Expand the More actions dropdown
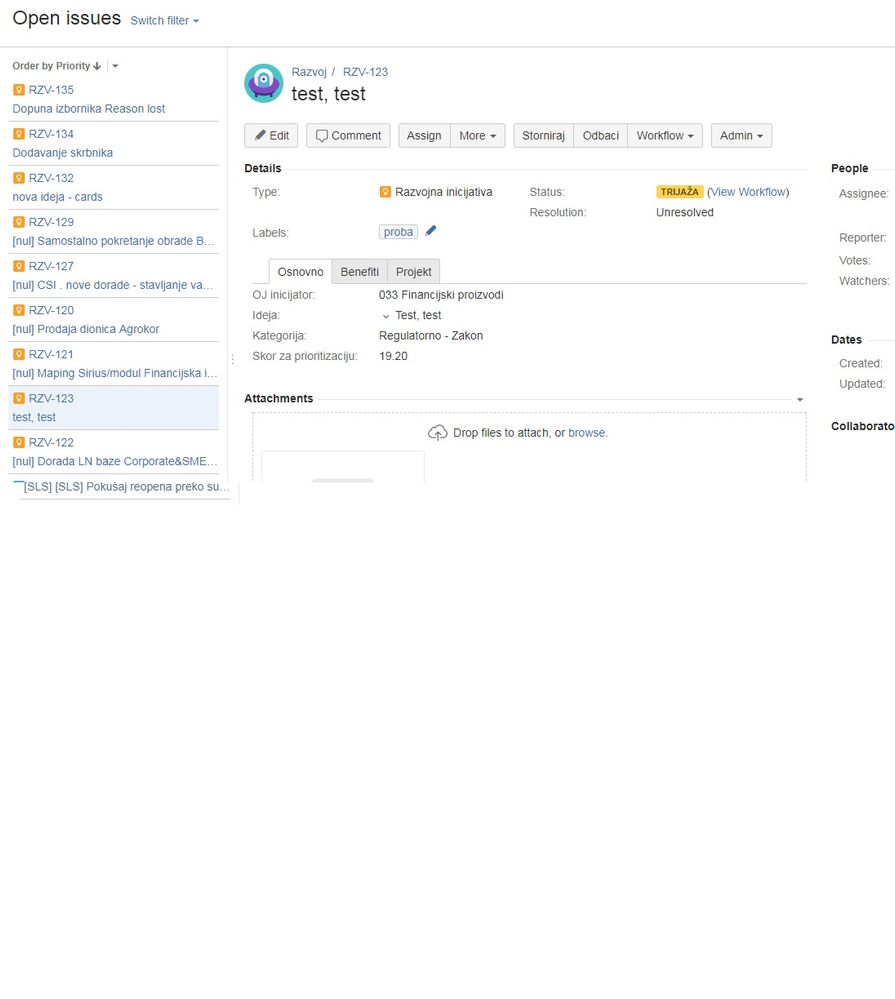 [x=478, y=136]
